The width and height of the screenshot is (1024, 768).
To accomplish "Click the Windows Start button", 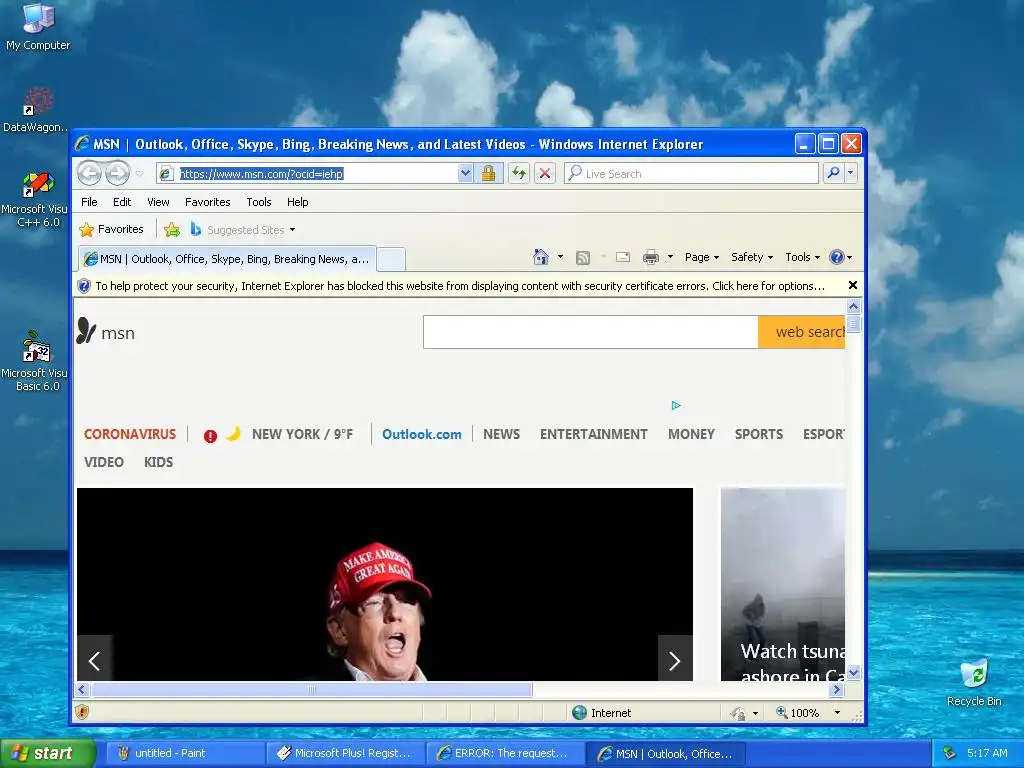I will [46, 753].
